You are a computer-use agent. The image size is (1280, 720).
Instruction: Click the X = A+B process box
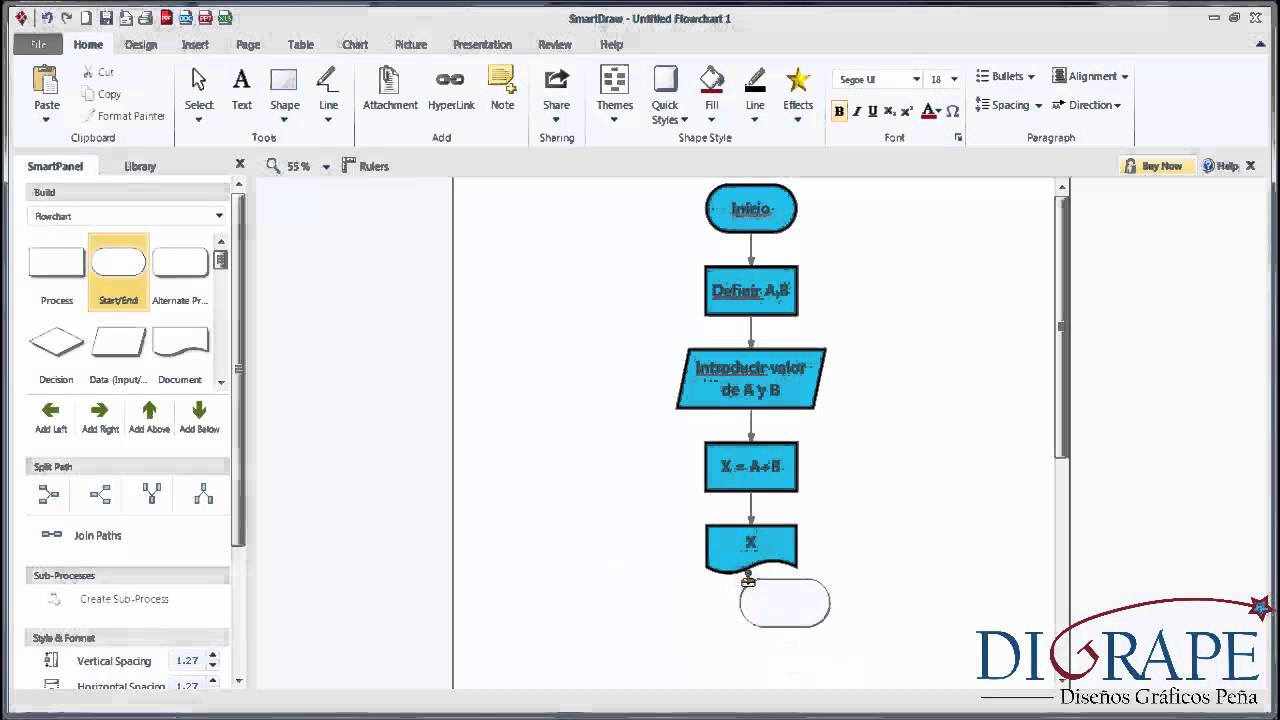751,467
